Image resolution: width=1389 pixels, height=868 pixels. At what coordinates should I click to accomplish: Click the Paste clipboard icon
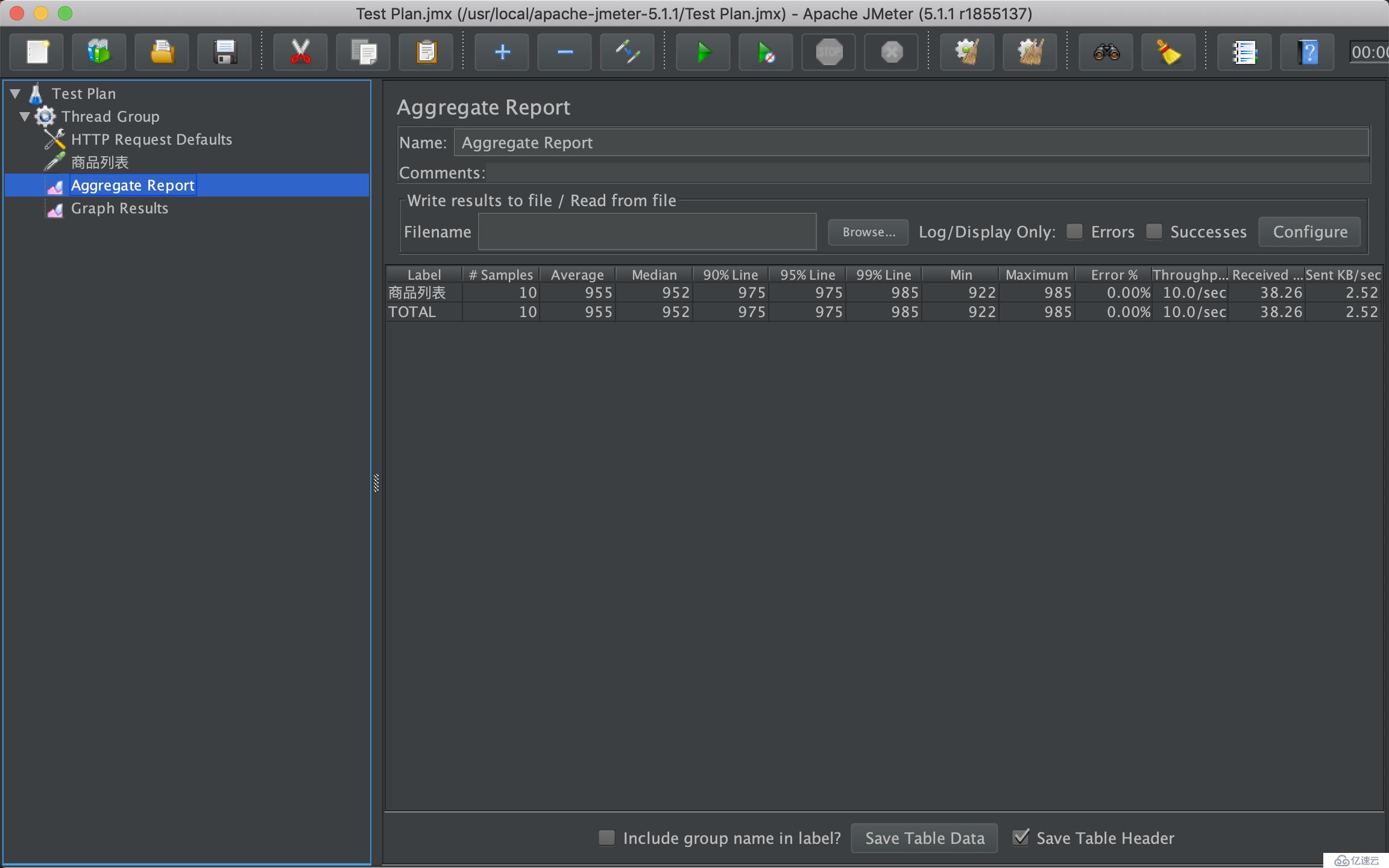pos(426,52)
